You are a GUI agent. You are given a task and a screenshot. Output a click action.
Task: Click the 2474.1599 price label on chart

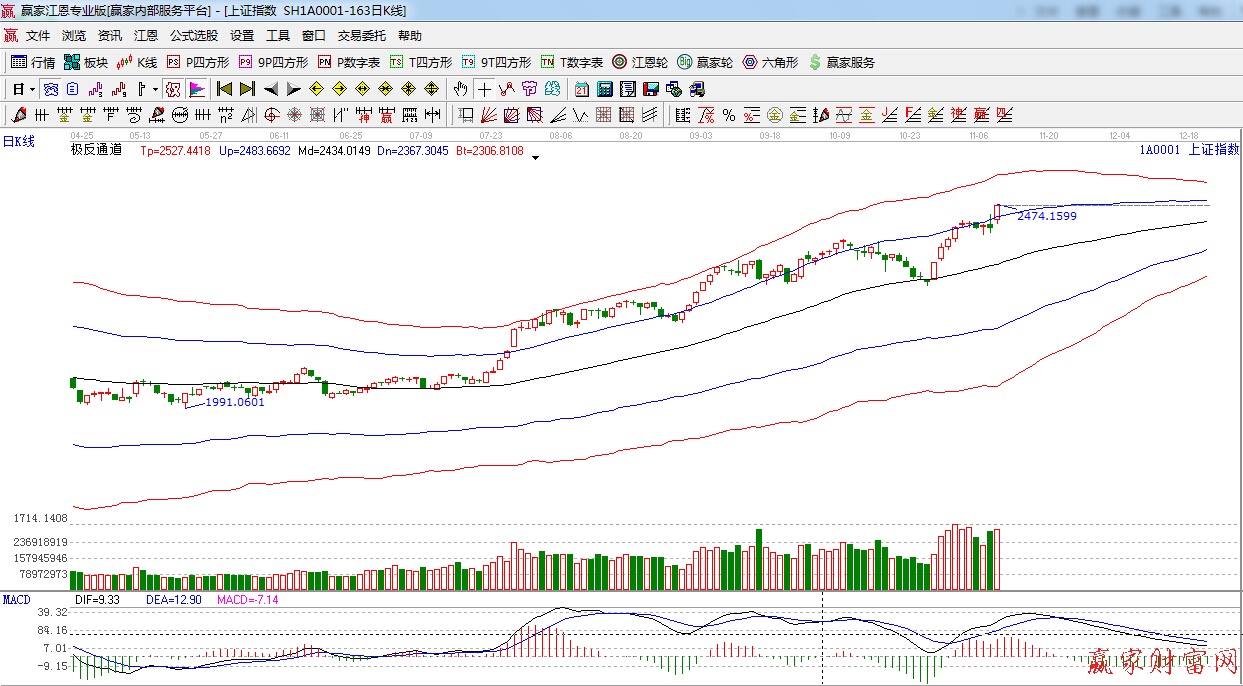click(1046, 216)
